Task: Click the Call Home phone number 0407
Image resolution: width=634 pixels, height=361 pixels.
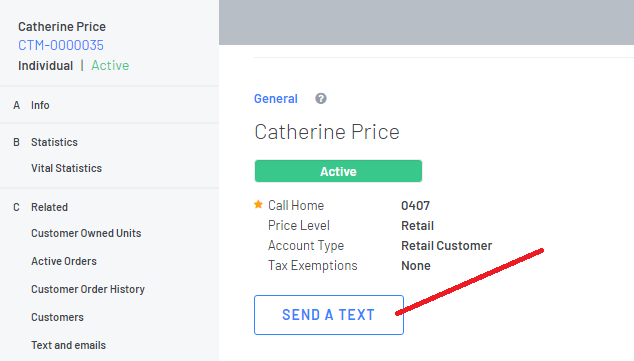Action: click(415, 206)
